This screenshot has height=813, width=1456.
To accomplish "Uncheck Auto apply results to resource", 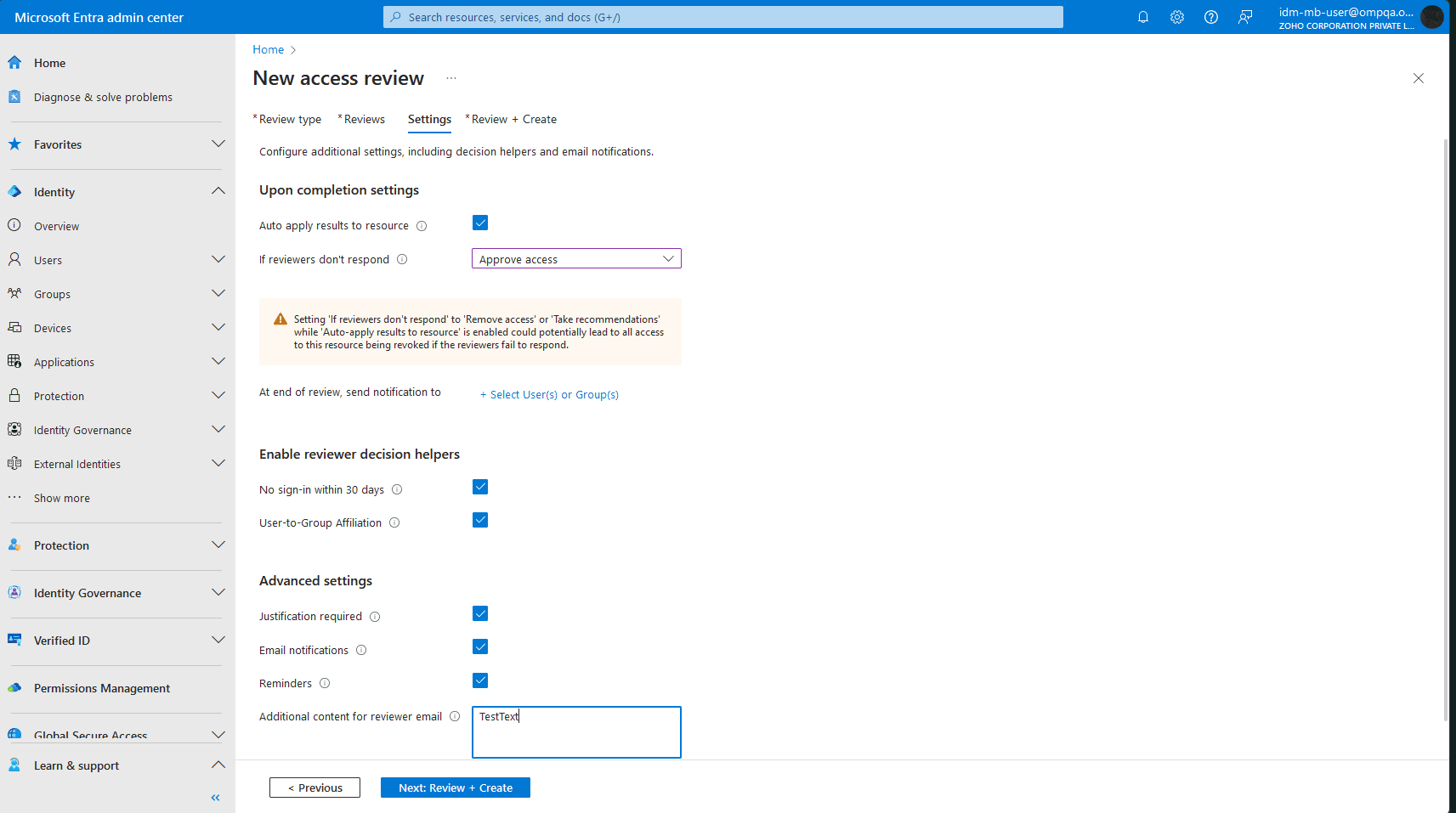I will coord(480,223).
